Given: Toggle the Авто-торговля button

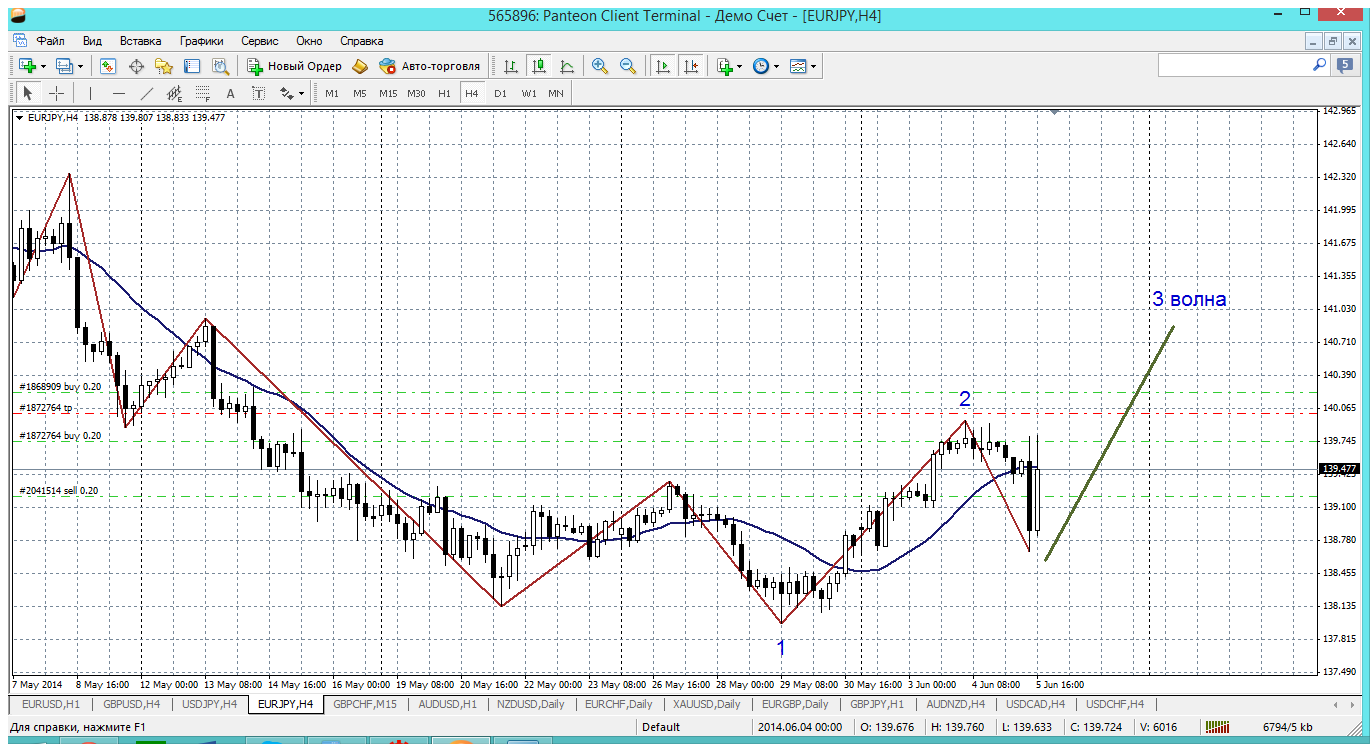Looking at the screenshot, I should coord(430,66).
